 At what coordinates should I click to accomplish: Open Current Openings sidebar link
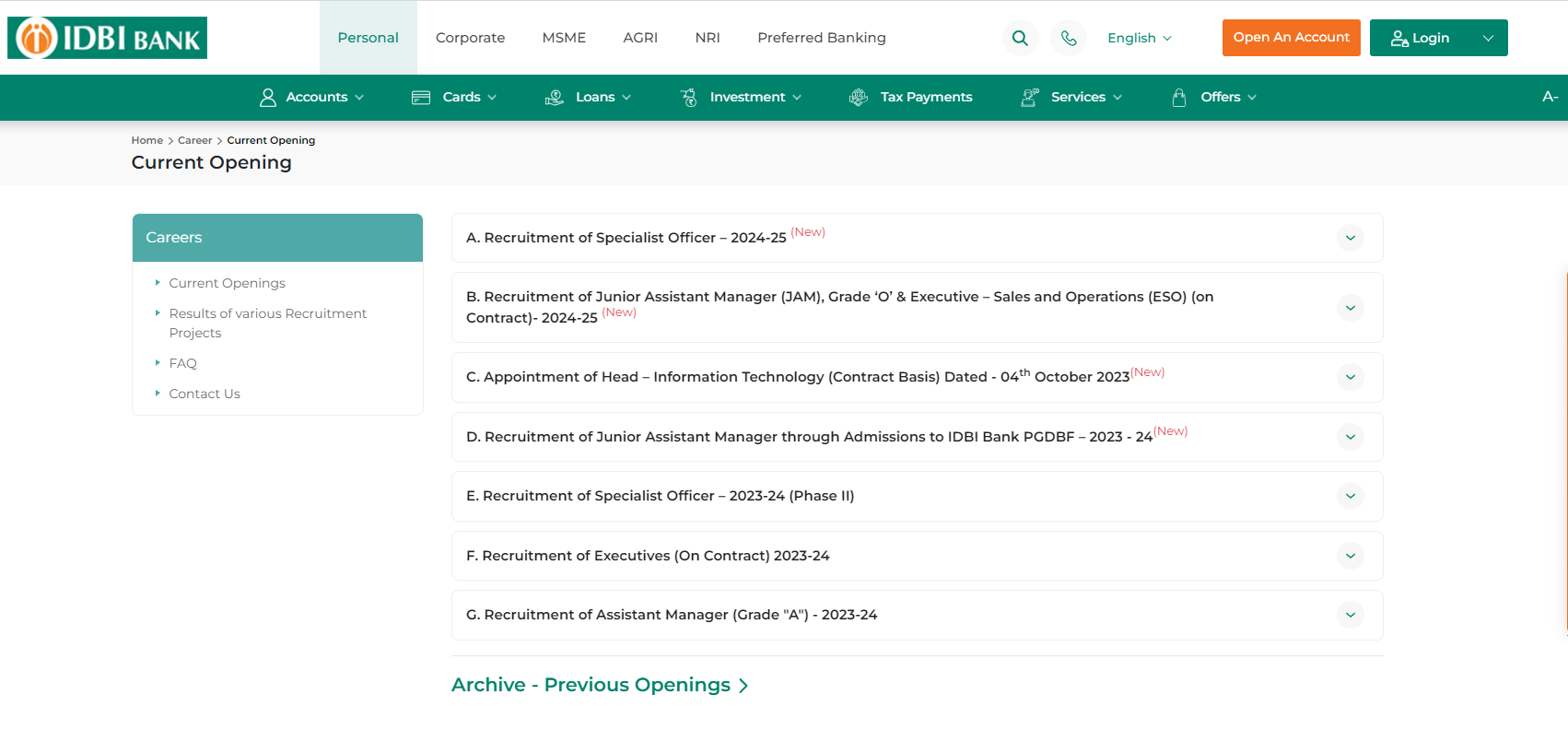tap(227, 283)
